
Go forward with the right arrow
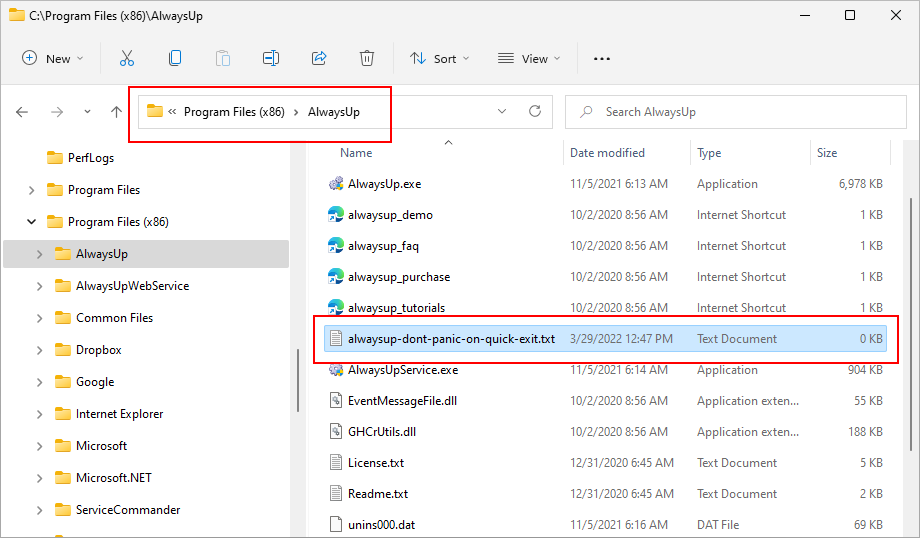[x=57, y=112]
